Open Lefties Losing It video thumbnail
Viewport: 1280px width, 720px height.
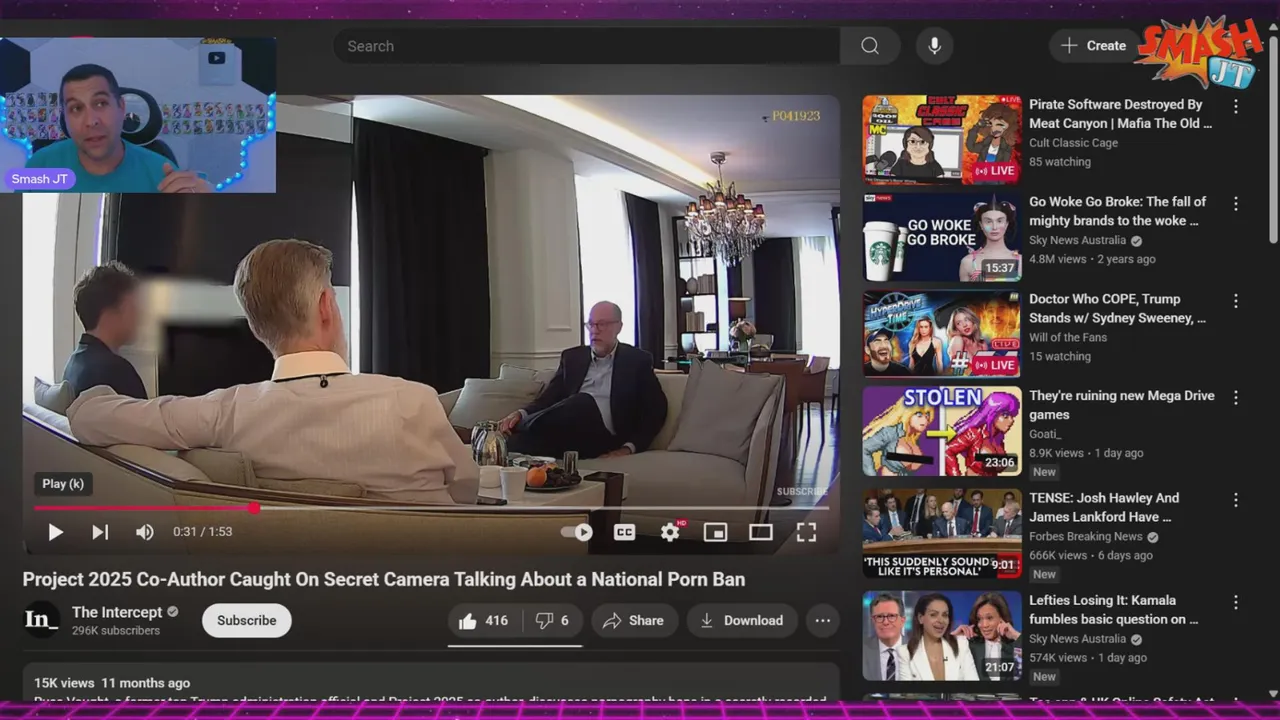tap(942, 636)
